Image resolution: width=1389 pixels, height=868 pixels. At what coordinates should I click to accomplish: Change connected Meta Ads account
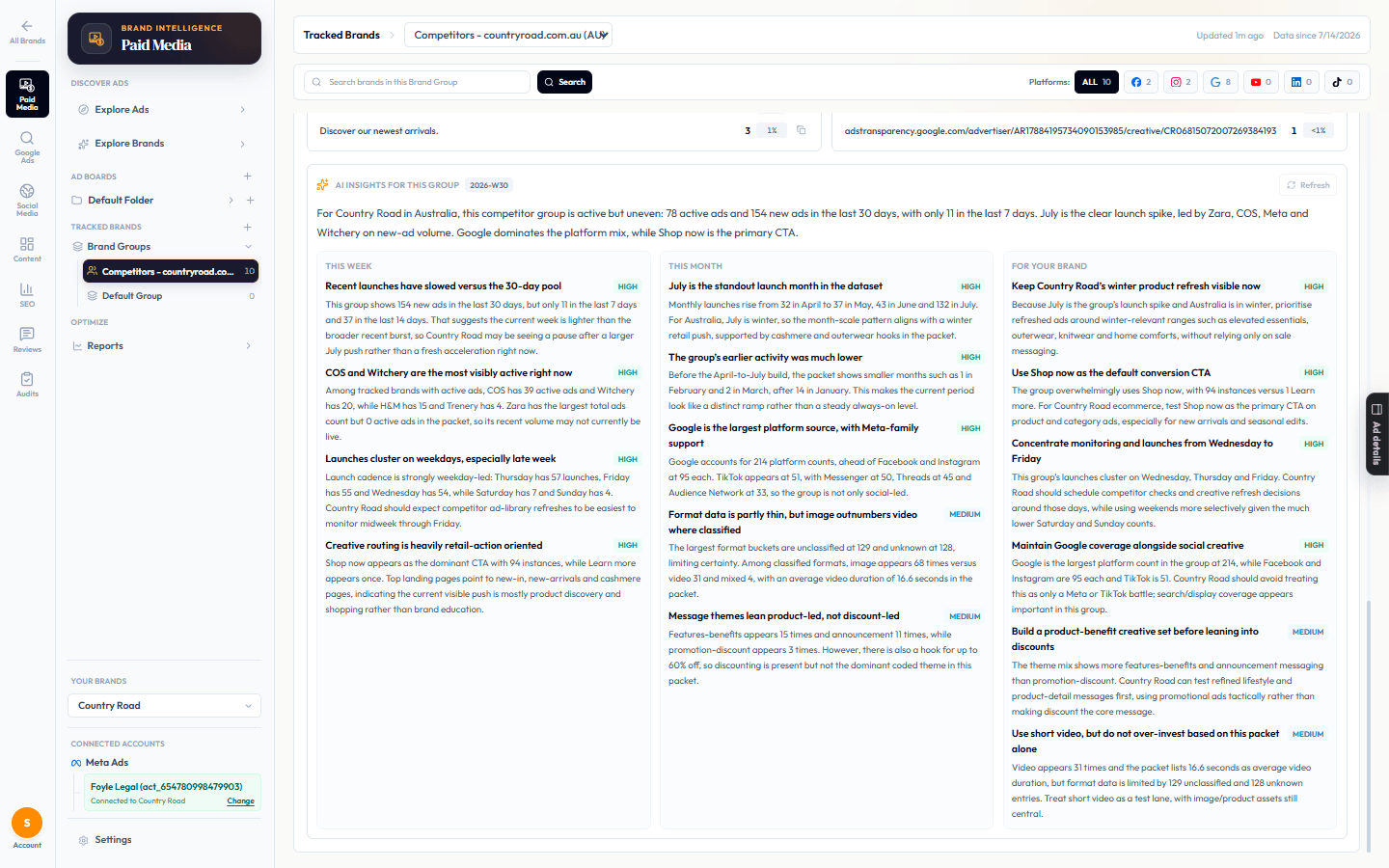point(240,801)
